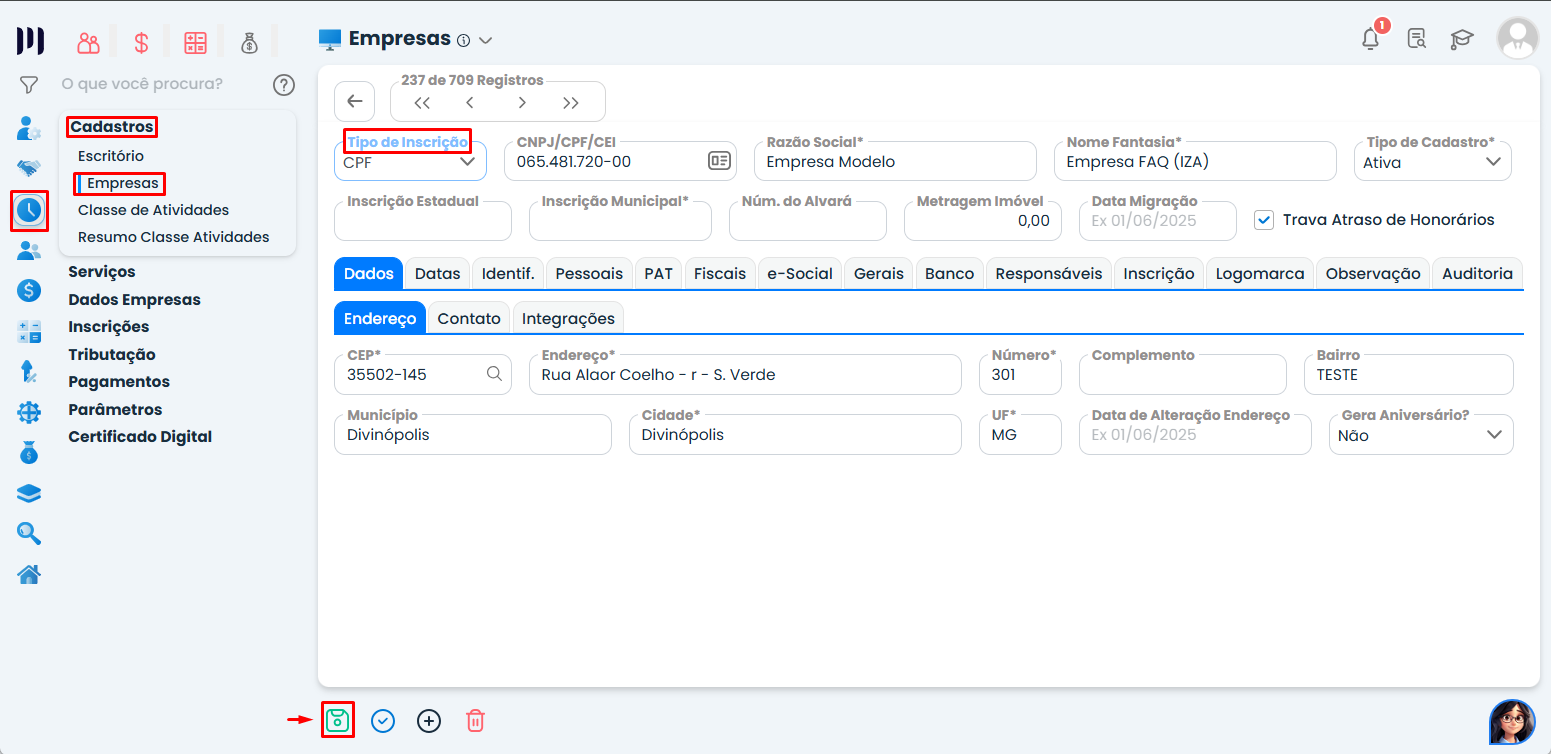Click the blue checkmark confirm icon
Screen dimensions: 1551x754
pyautogui.click(x=383, y=720)
